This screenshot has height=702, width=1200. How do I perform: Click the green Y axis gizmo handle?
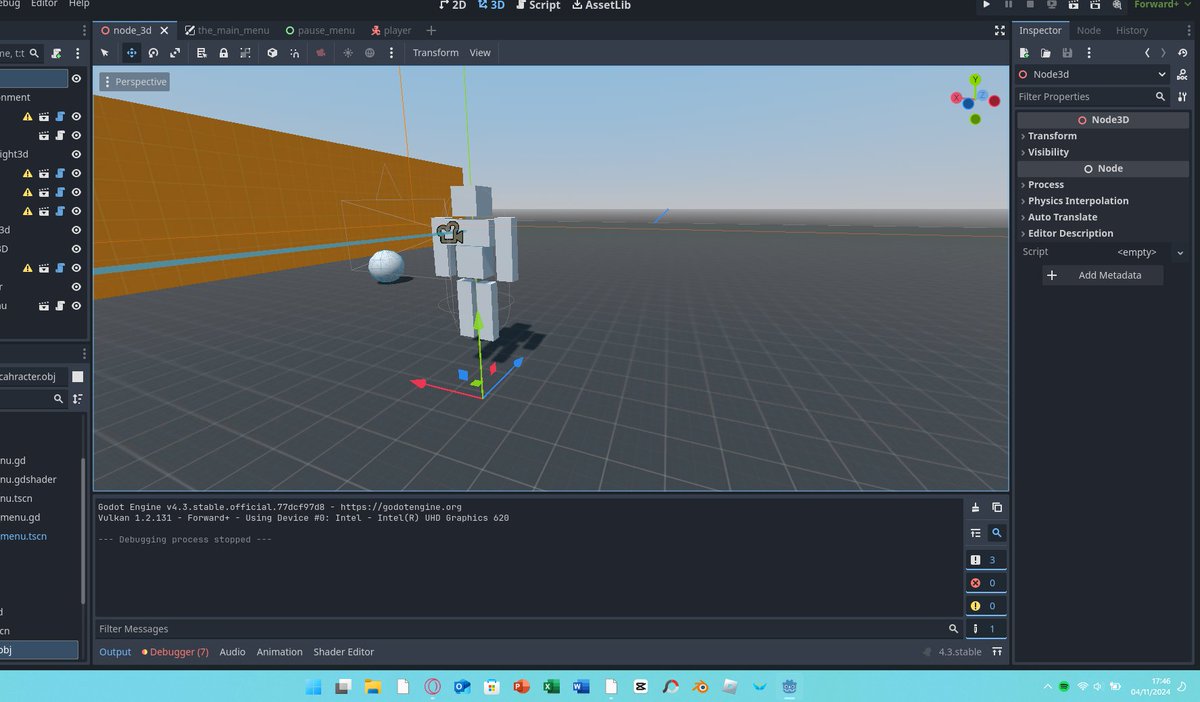[x=975, y=79]
